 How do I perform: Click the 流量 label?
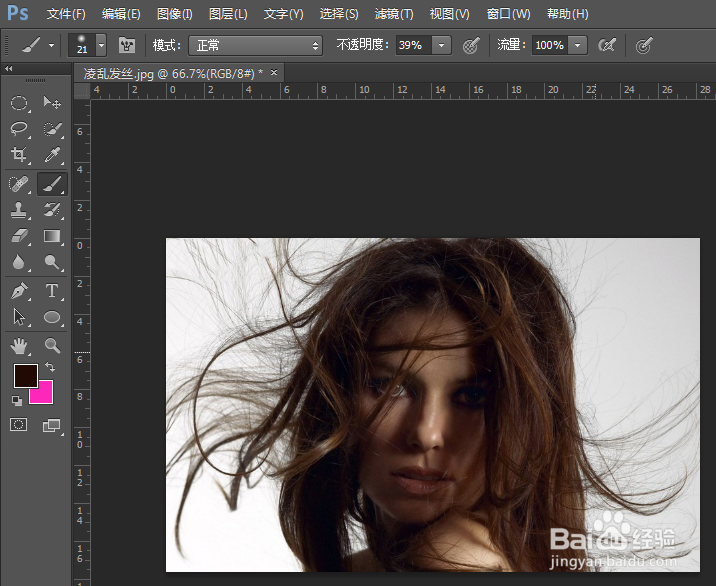coord(511,45)
